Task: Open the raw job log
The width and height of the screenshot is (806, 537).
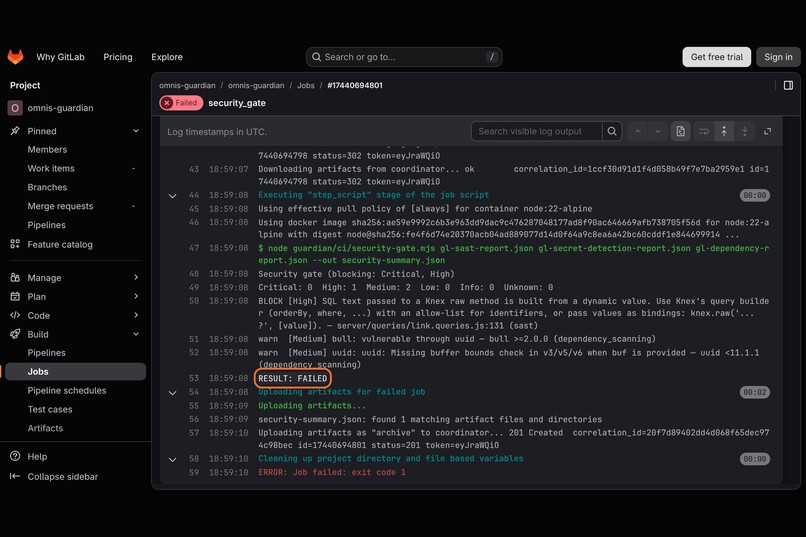Action: (x=681, y=131)
